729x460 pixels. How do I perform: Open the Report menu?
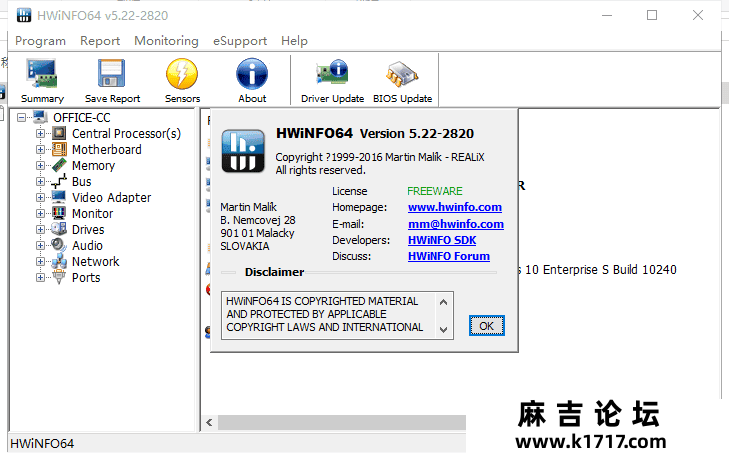click(x=100, y=41)
